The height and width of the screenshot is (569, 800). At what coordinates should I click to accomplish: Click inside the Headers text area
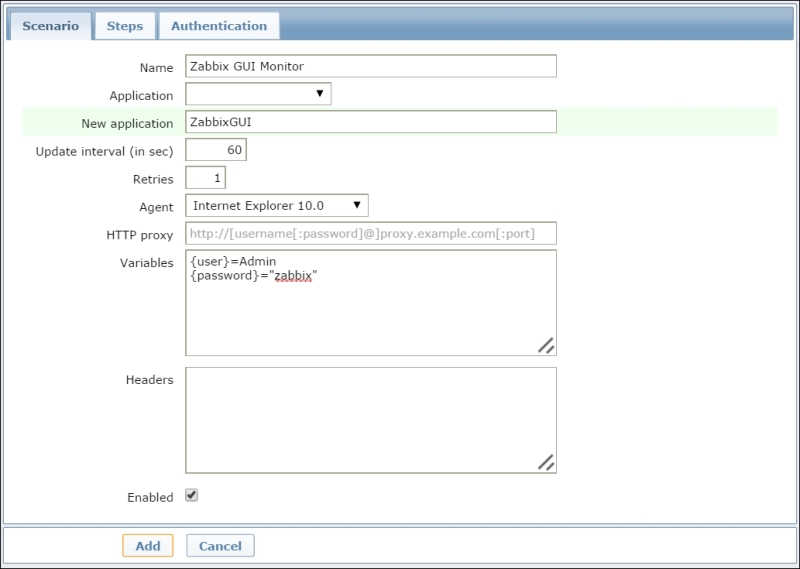[x=370, y=420]
